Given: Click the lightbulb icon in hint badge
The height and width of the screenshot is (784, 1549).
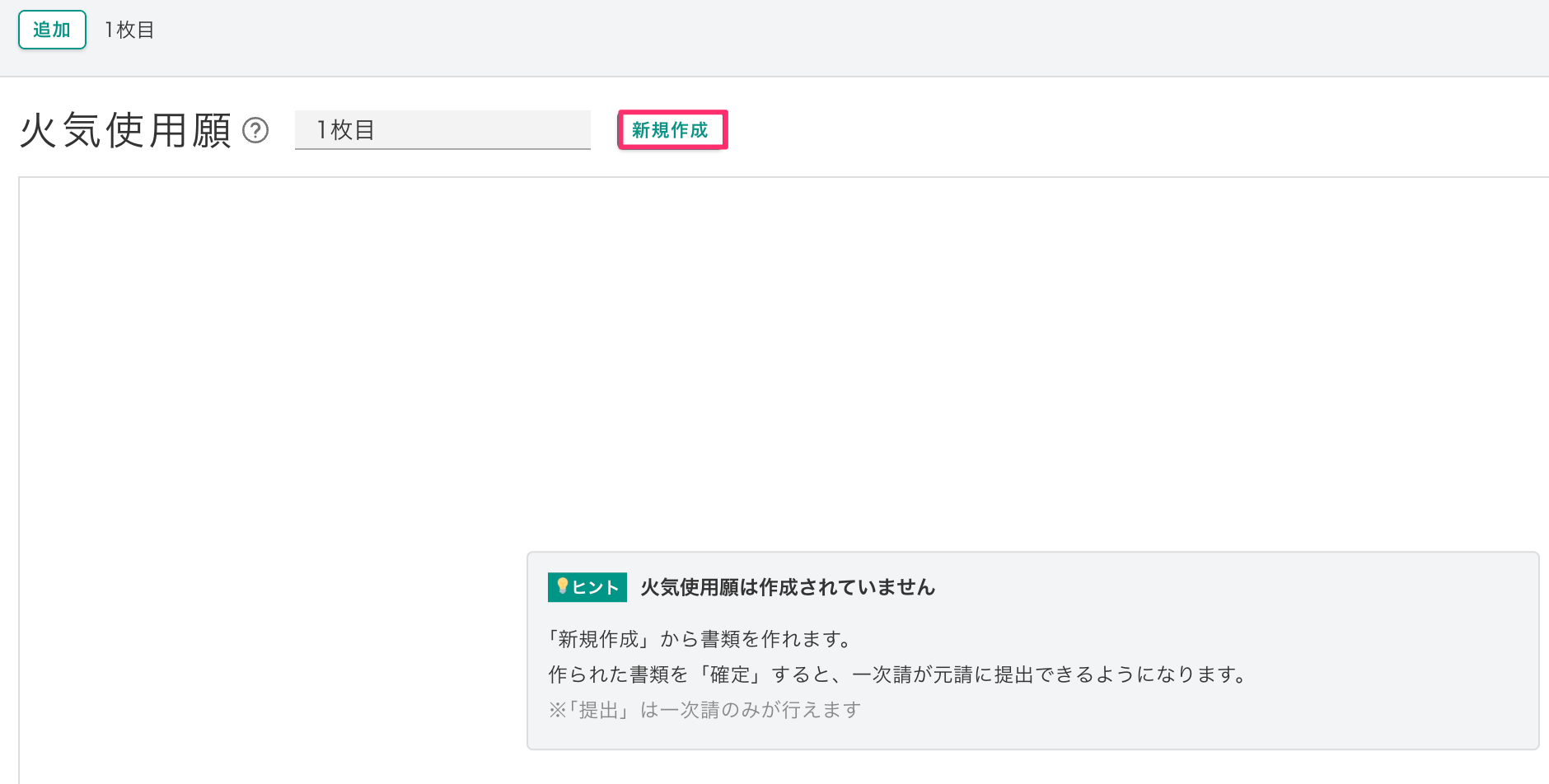Looking at the screenshot, I should click(562, 586).
